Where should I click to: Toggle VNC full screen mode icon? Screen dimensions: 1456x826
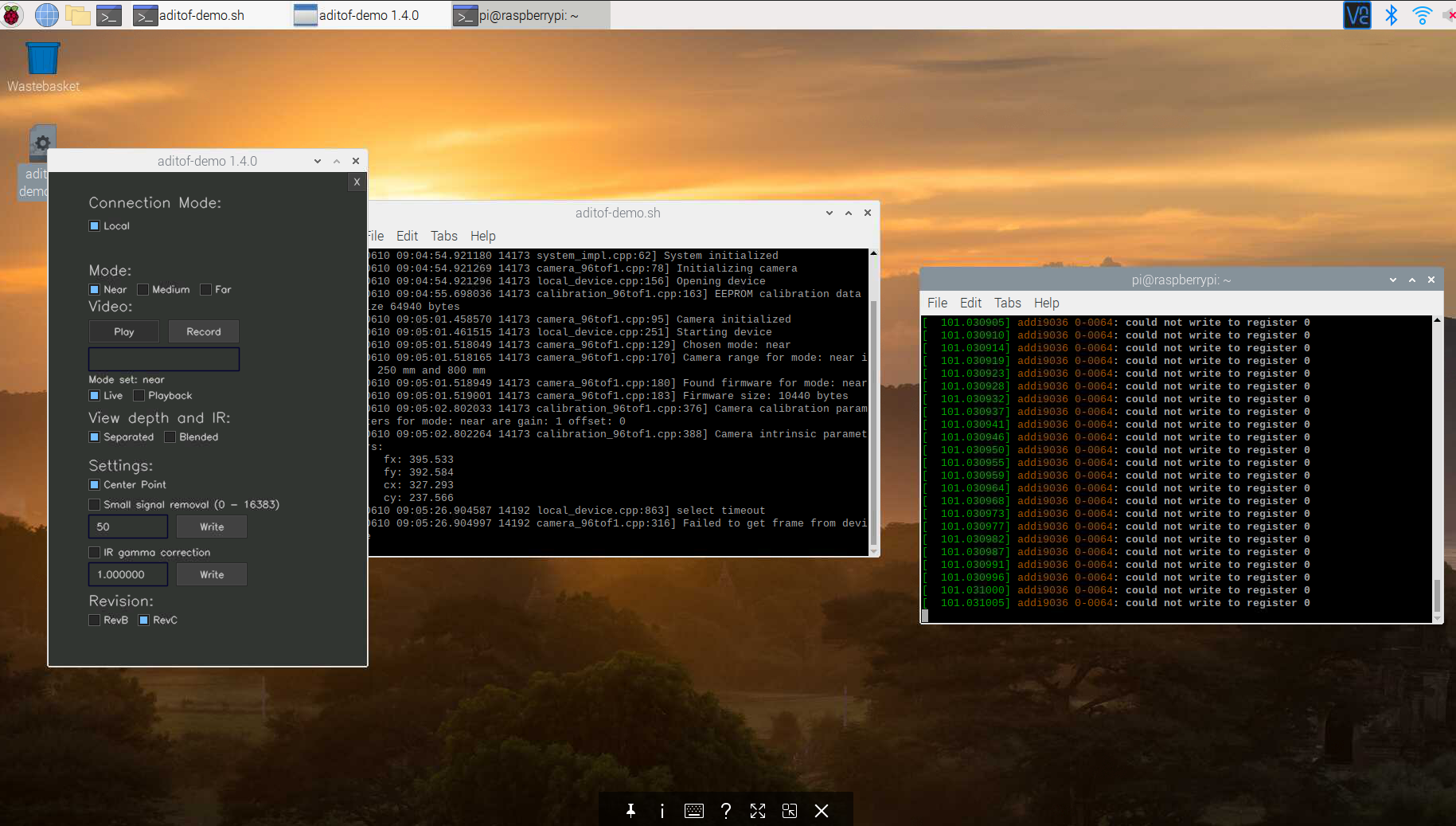(x=758, y=810)
